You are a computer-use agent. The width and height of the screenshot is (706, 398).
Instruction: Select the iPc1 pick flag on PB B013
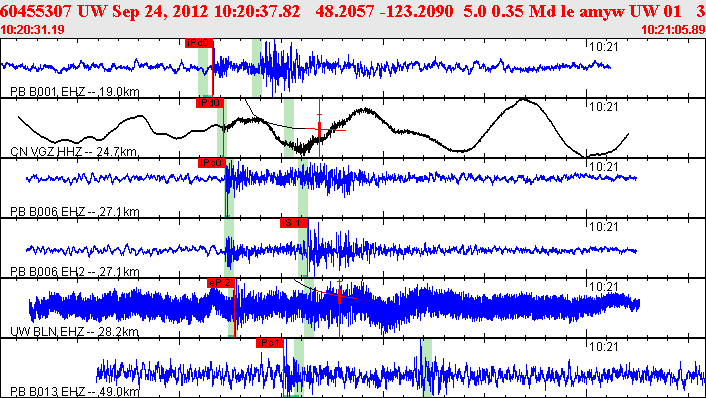coord(270,343)
